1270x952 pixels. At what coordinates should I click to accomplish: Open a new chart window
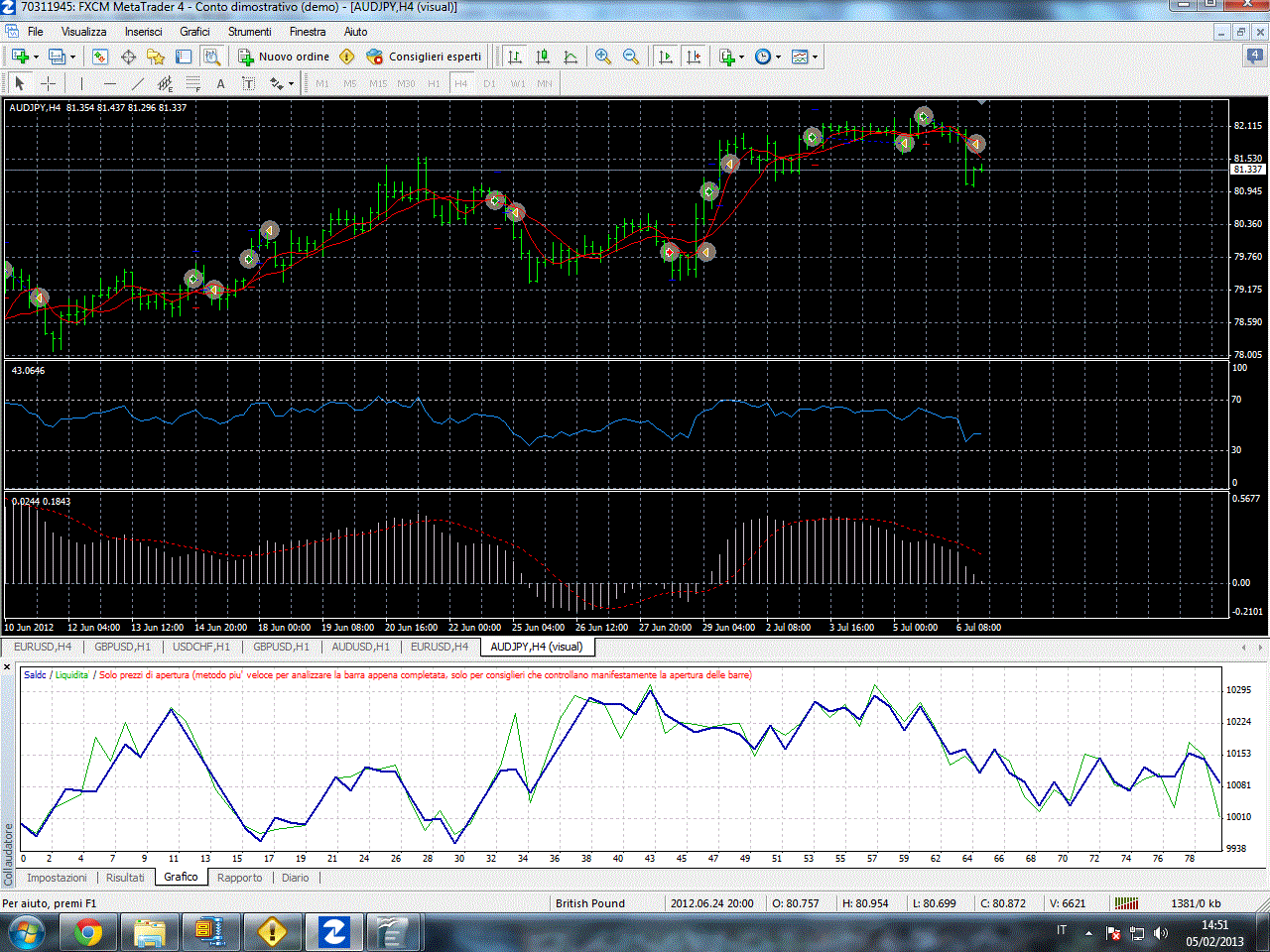(x=20, y=57)
